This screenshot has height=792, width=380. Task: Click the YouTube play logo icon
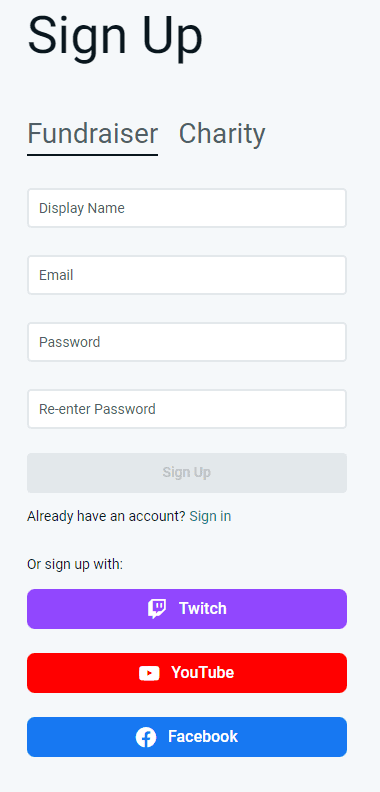pyautogui.click(x=149, y=673)
